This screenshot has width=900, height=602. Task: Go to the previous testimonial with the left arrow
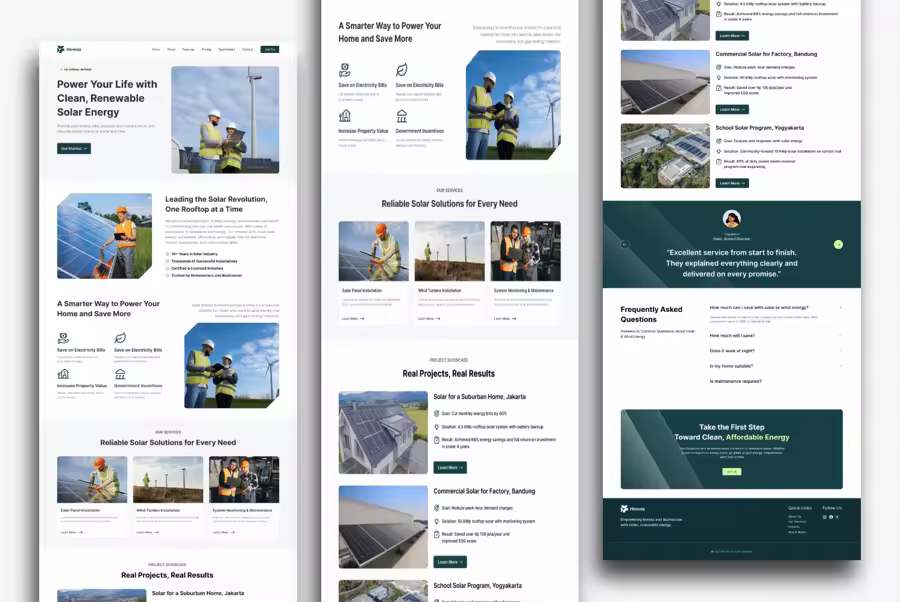pos(625,244)
